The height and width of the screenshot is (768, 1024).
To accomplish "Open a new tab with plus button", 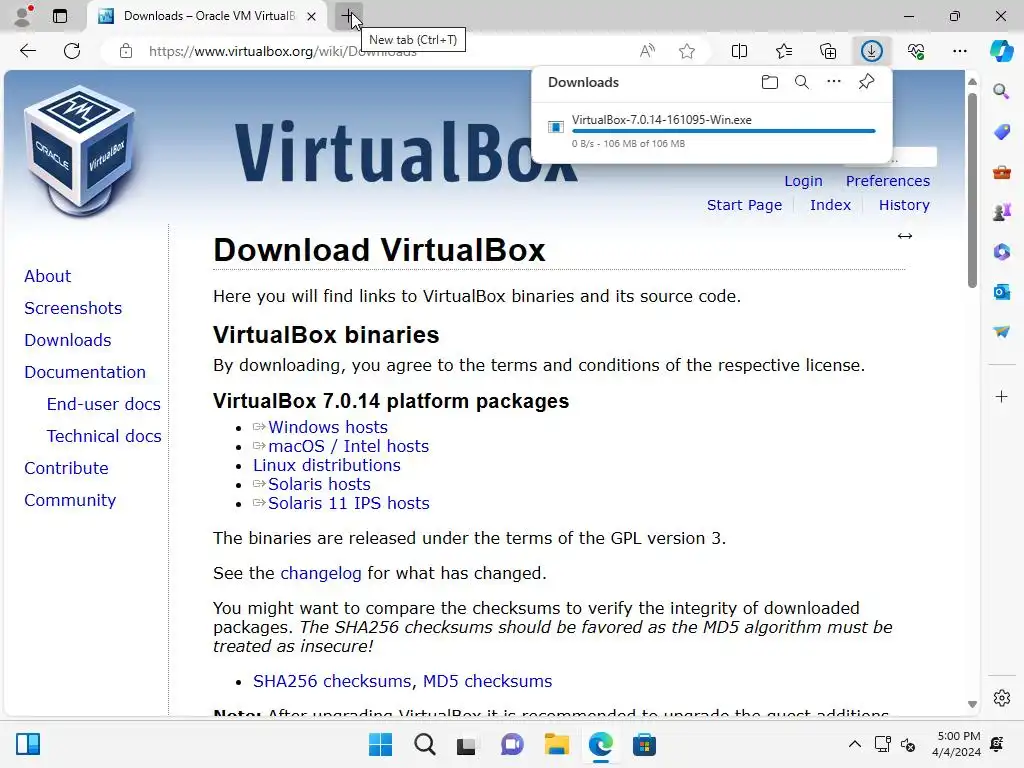I will 348,16.
